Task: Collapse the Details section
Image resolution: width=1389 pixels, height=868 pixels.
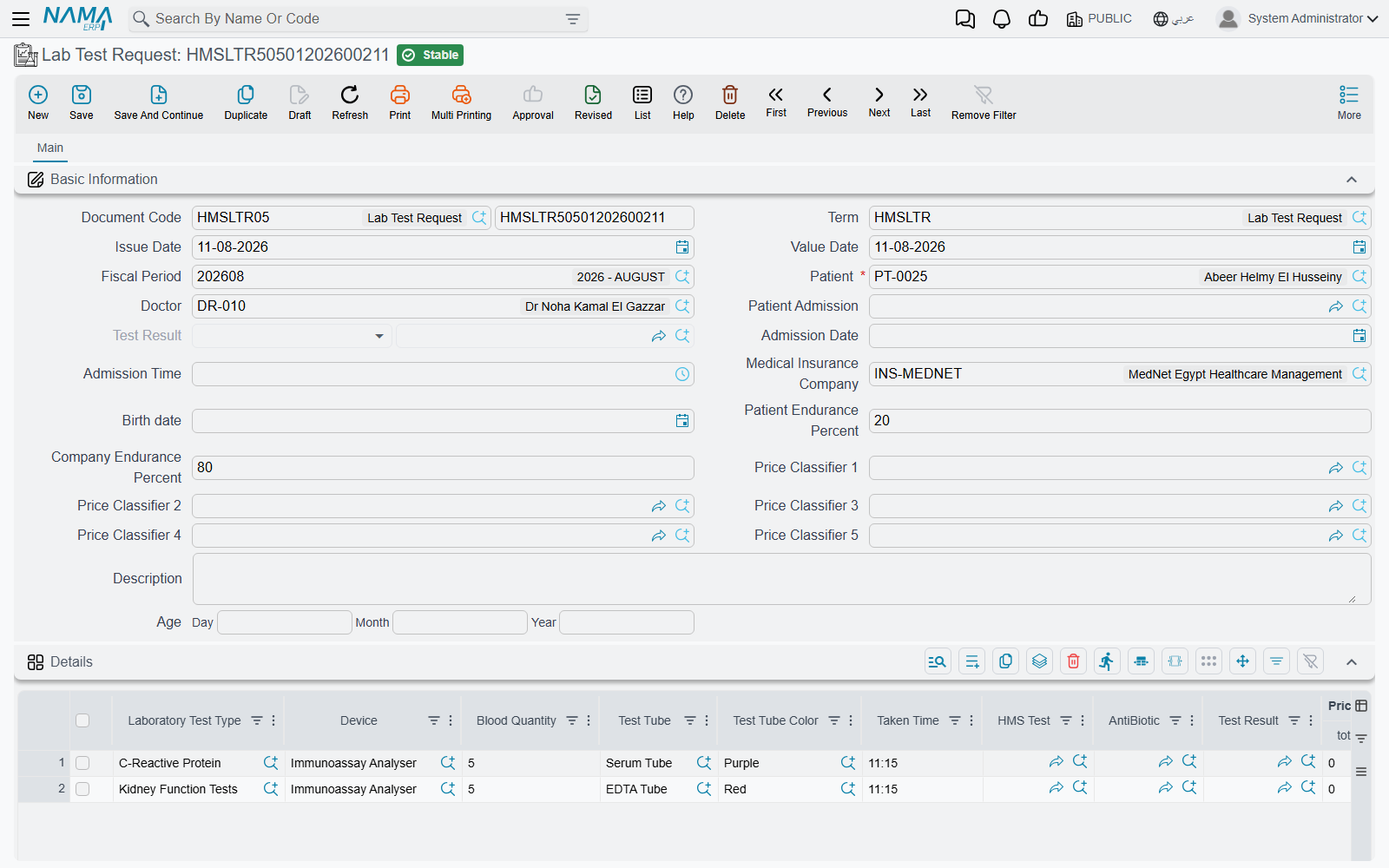Action: tap(1352, 662)
